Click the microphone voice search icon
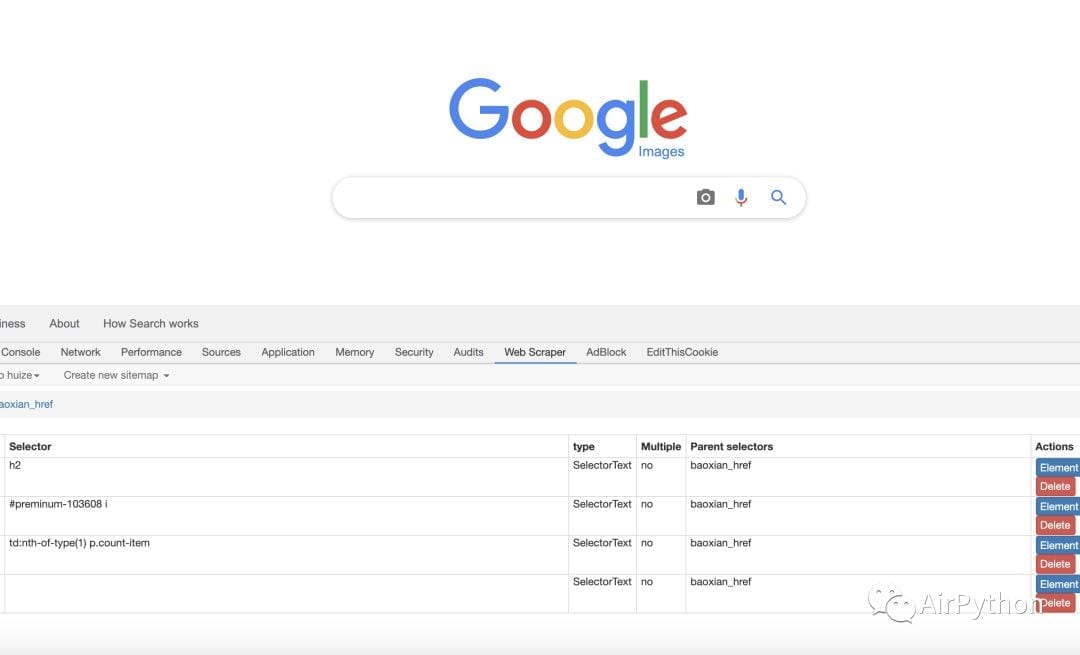 (741, 198)
